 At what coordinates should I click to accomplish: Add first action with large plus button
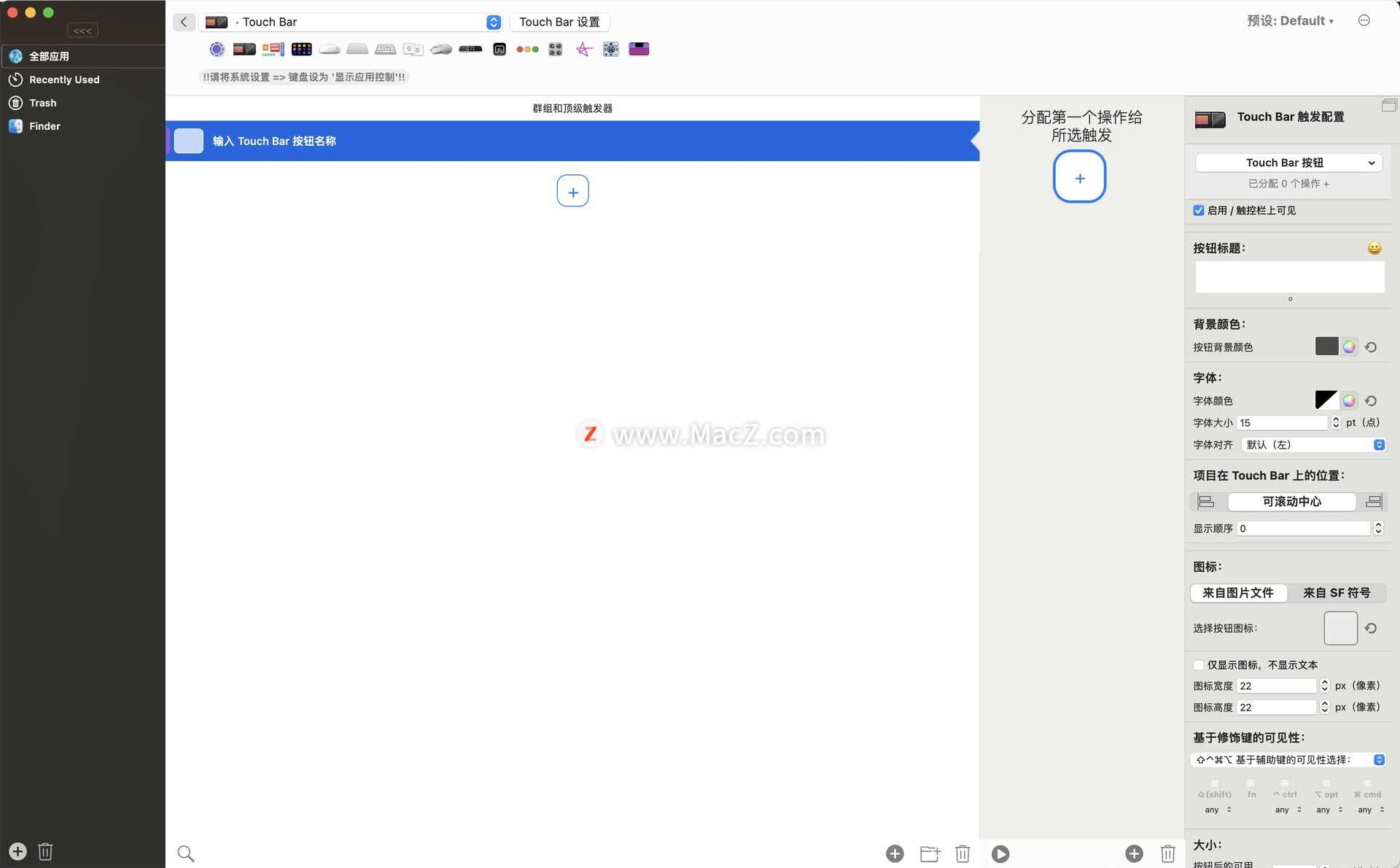pyautogui.click(x=1079, y=177)
